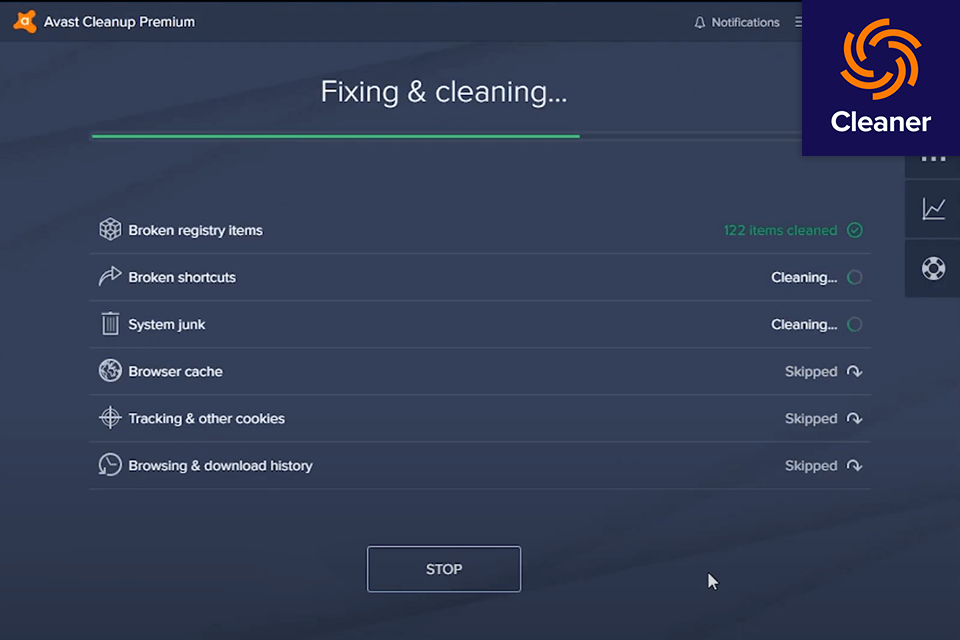Image resolution: width=960 pixels, height=640 pixels.
Task: Click the STOP button
Action: (x=444, y=569)
